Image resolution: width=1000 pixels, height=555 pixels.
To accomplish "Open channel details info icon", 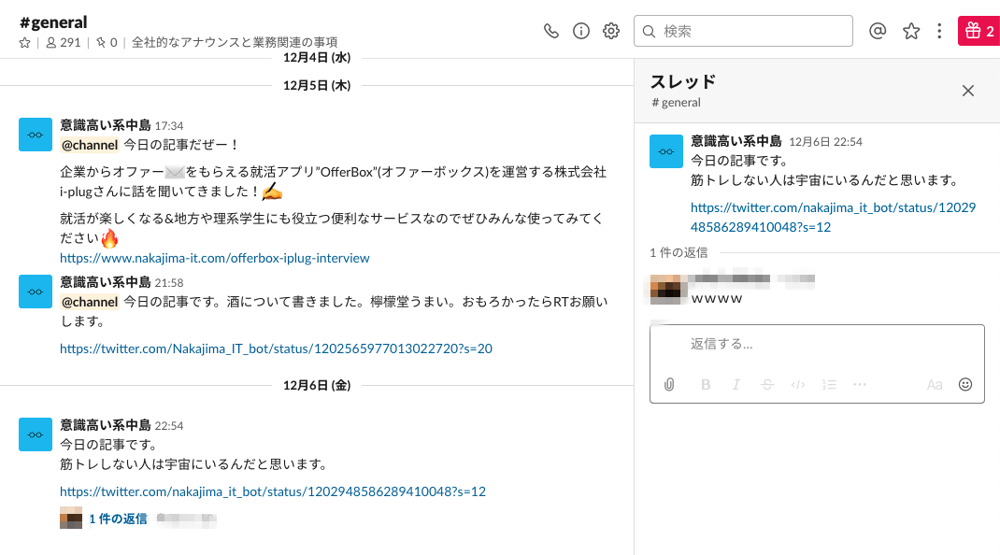I will pyautogui.click(x=581, y=31).
